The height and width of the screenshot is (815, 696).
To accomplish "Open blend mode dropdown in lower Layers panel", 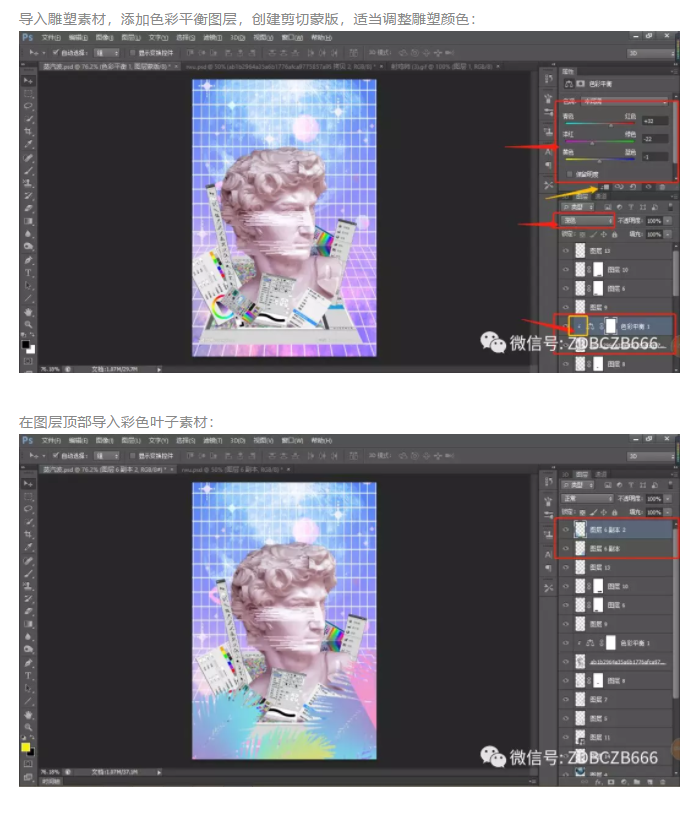I will point(587,499).
